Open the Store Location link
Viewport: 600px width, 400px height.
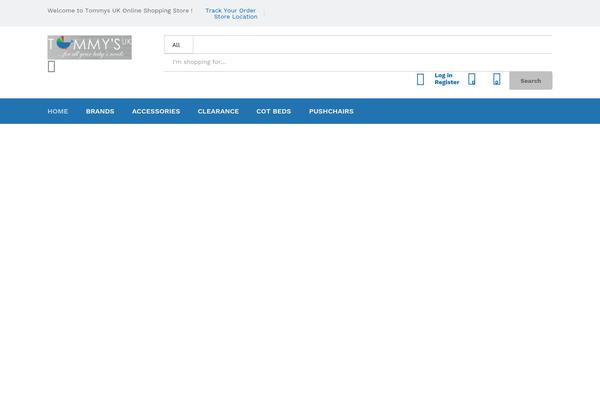(235, 17)
